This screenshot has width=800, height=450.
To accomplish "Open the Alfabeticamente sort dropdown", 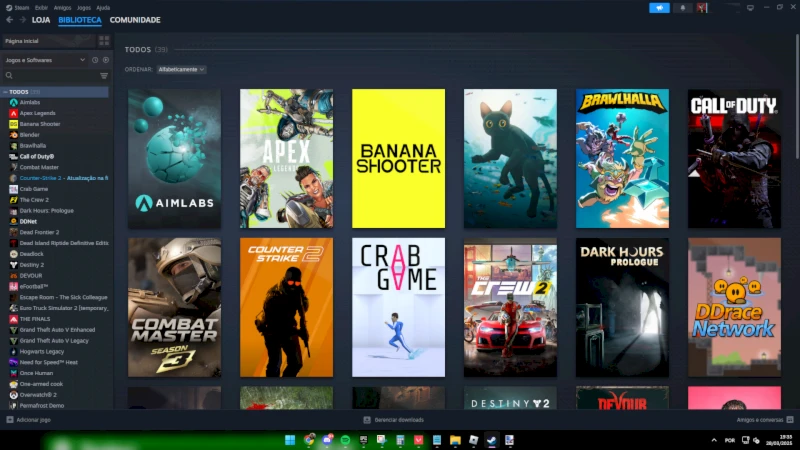I will 181,69.
